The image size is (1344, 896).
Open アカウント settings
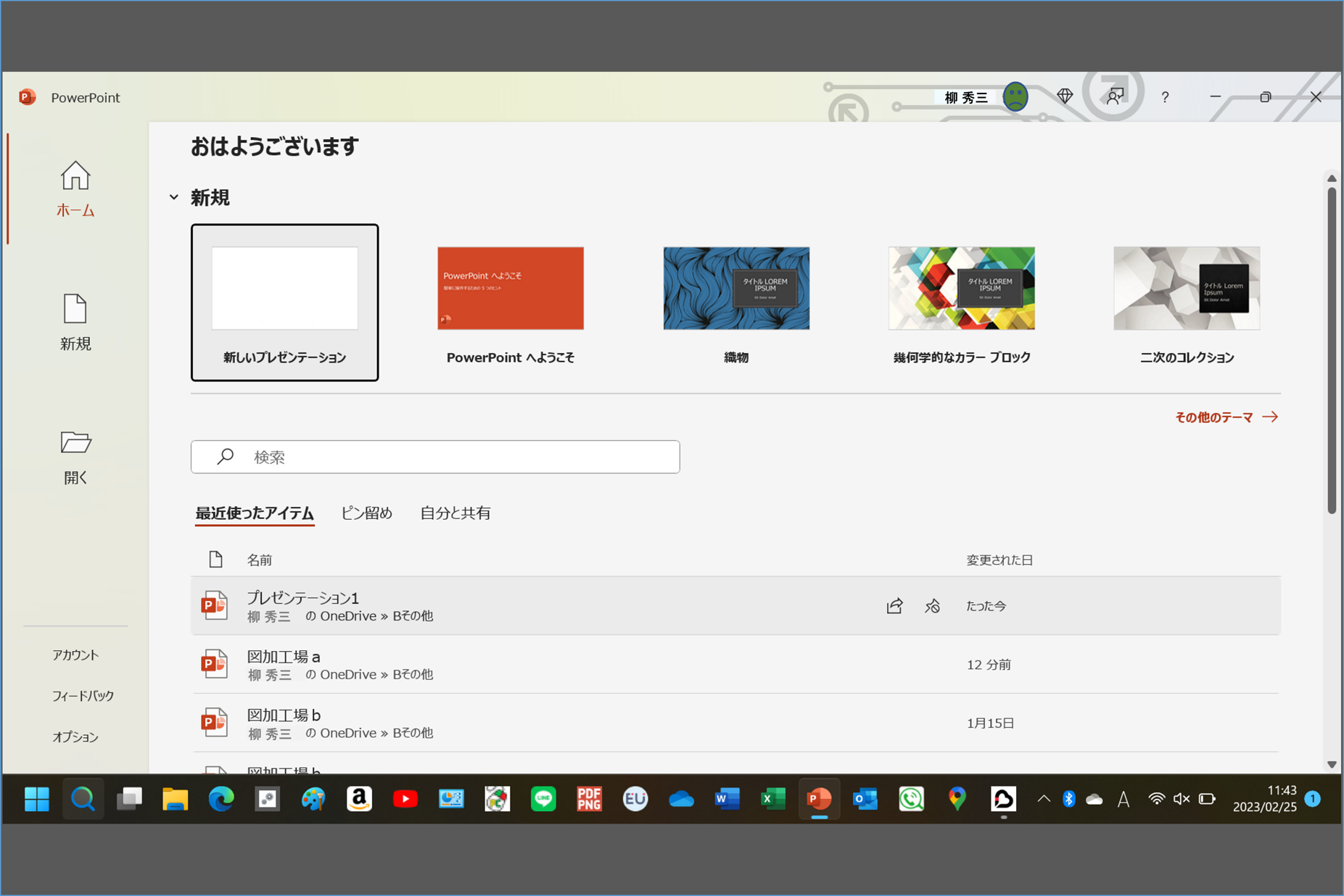pos(75,655)
